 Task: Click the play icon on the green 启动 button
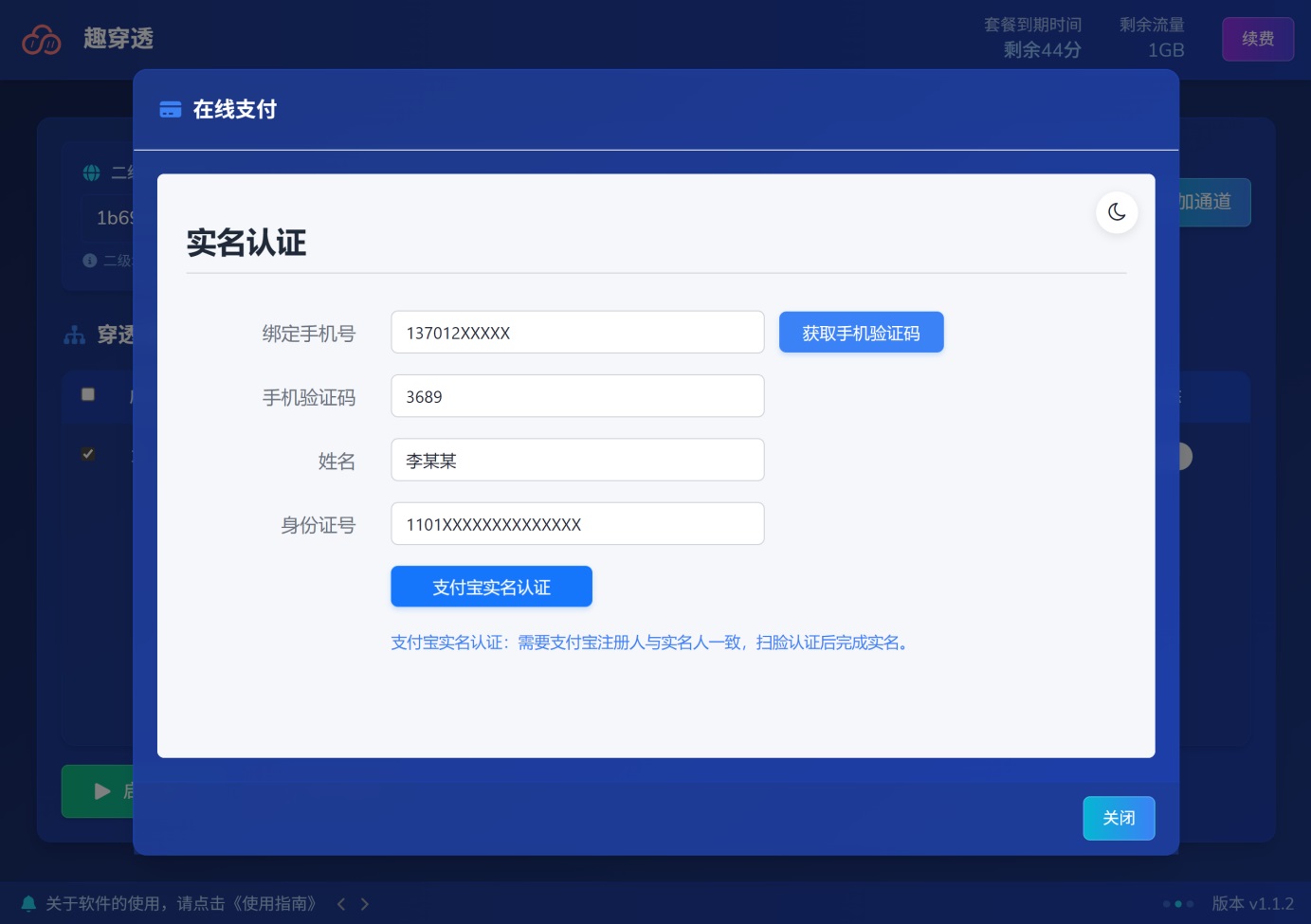(101, 791)
